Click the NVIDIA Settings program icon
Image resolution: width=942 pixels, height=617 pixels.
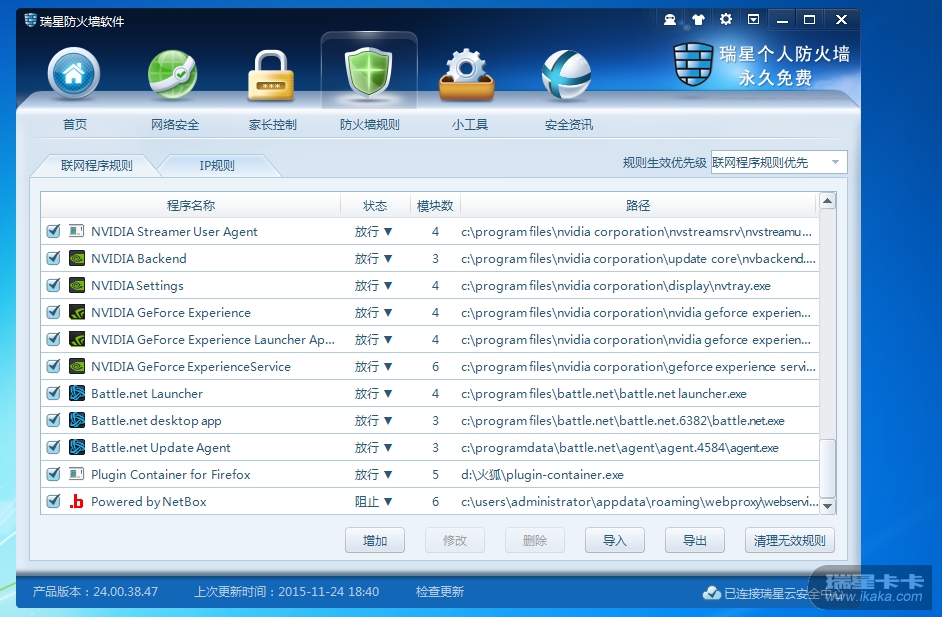(76, 285)
